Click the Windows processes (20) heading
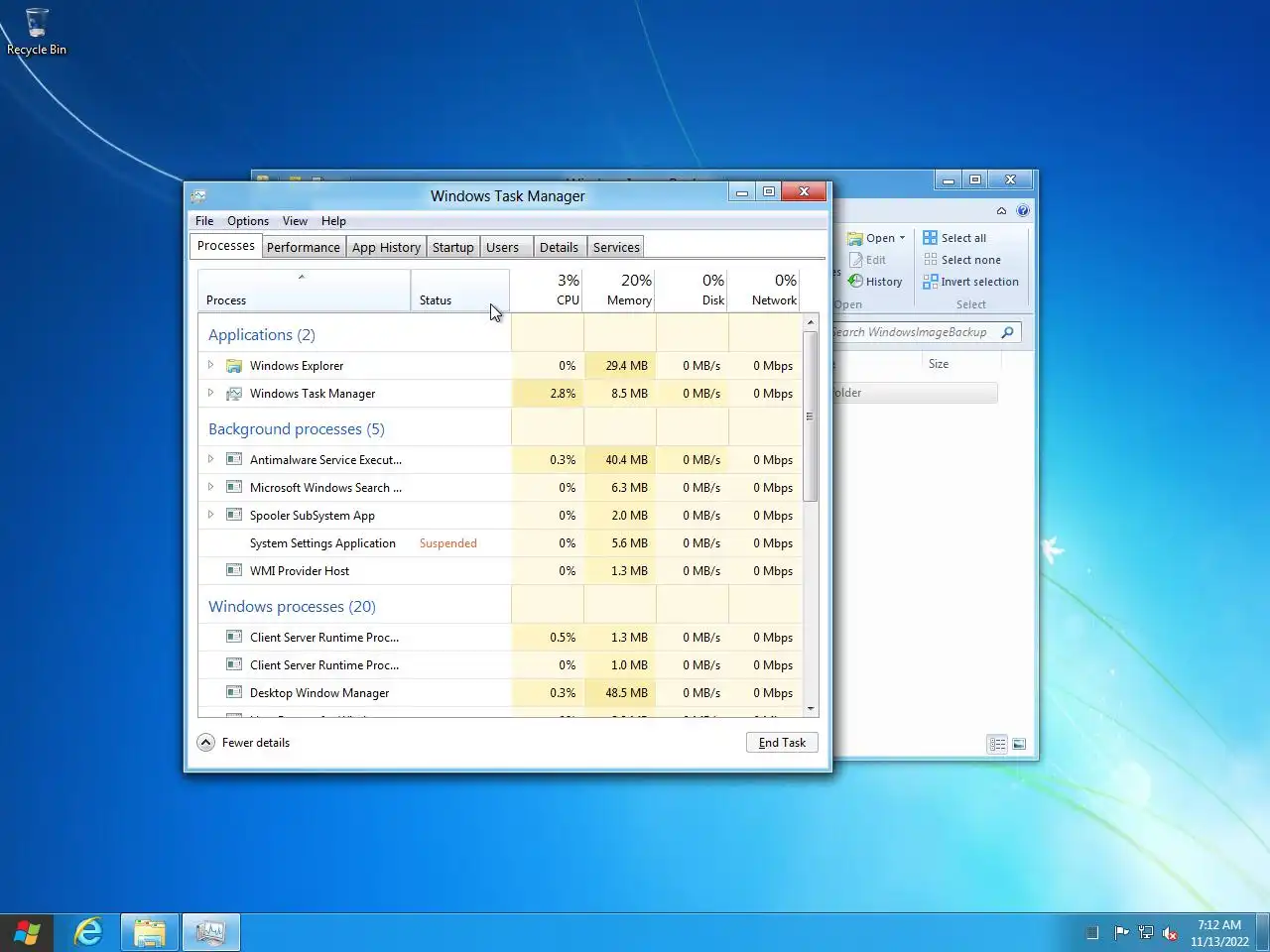Image resolution: width=1270 pixels, height=952 pixels. tap(292, 607)
